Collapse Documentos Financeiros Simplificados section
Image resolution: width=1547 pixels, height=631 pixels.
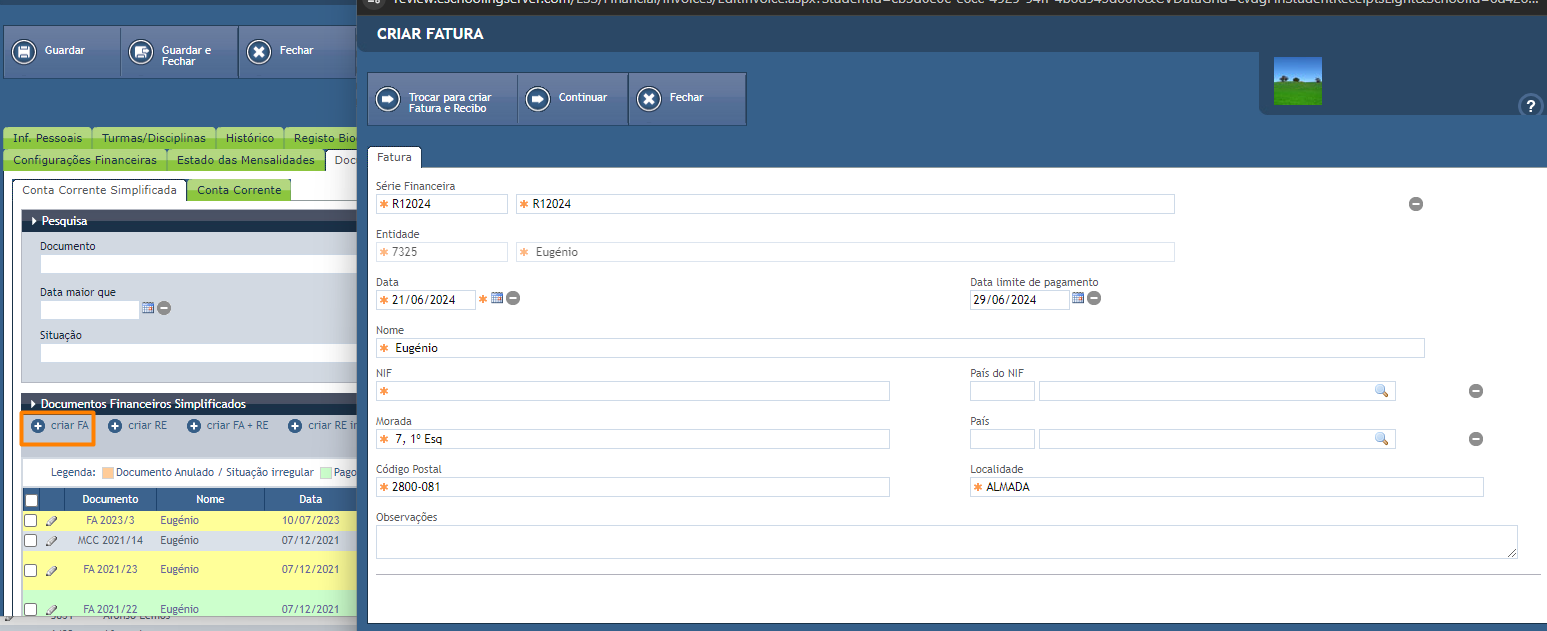point(33,404)
